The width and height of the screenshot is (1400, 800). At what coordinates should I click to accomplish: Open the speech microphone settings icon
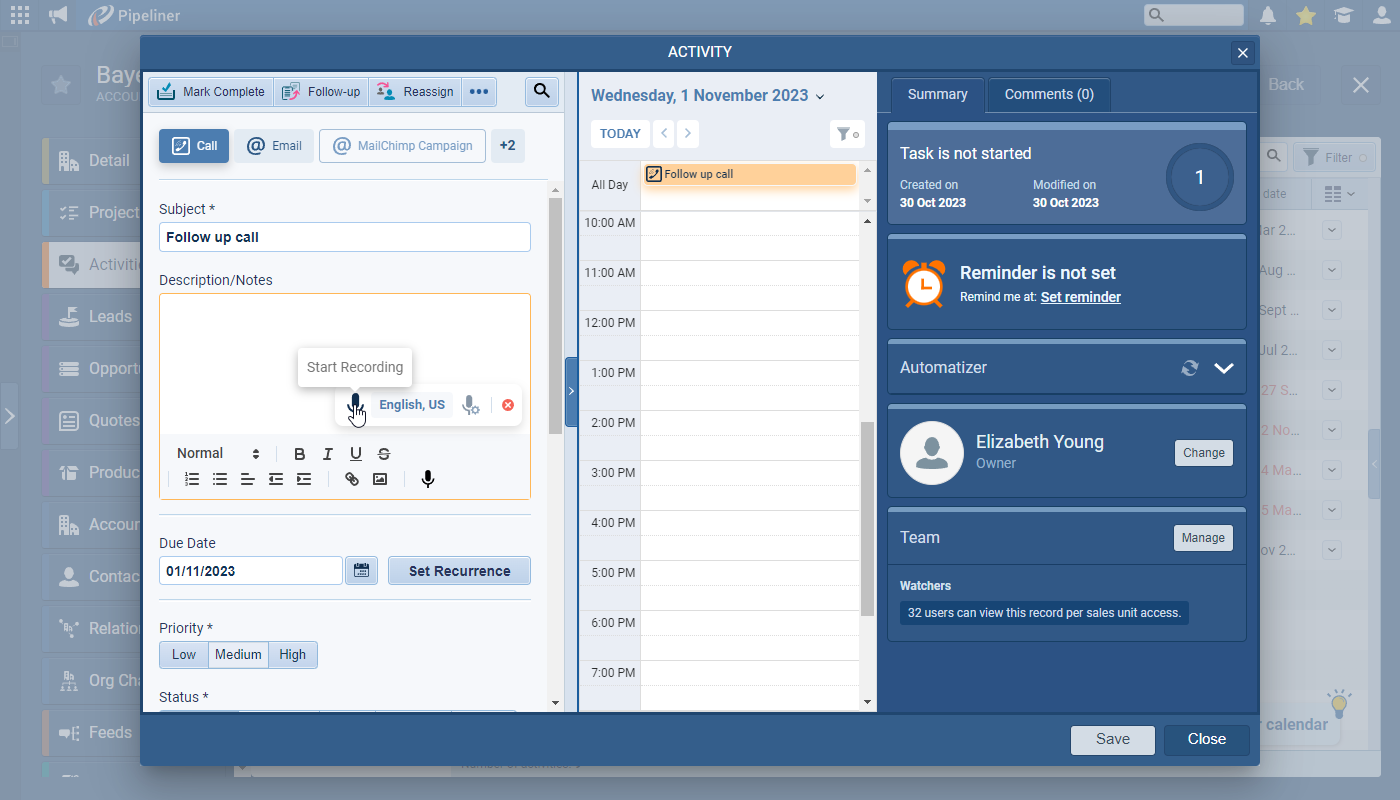pyautogui.click(x=470, y=405)
